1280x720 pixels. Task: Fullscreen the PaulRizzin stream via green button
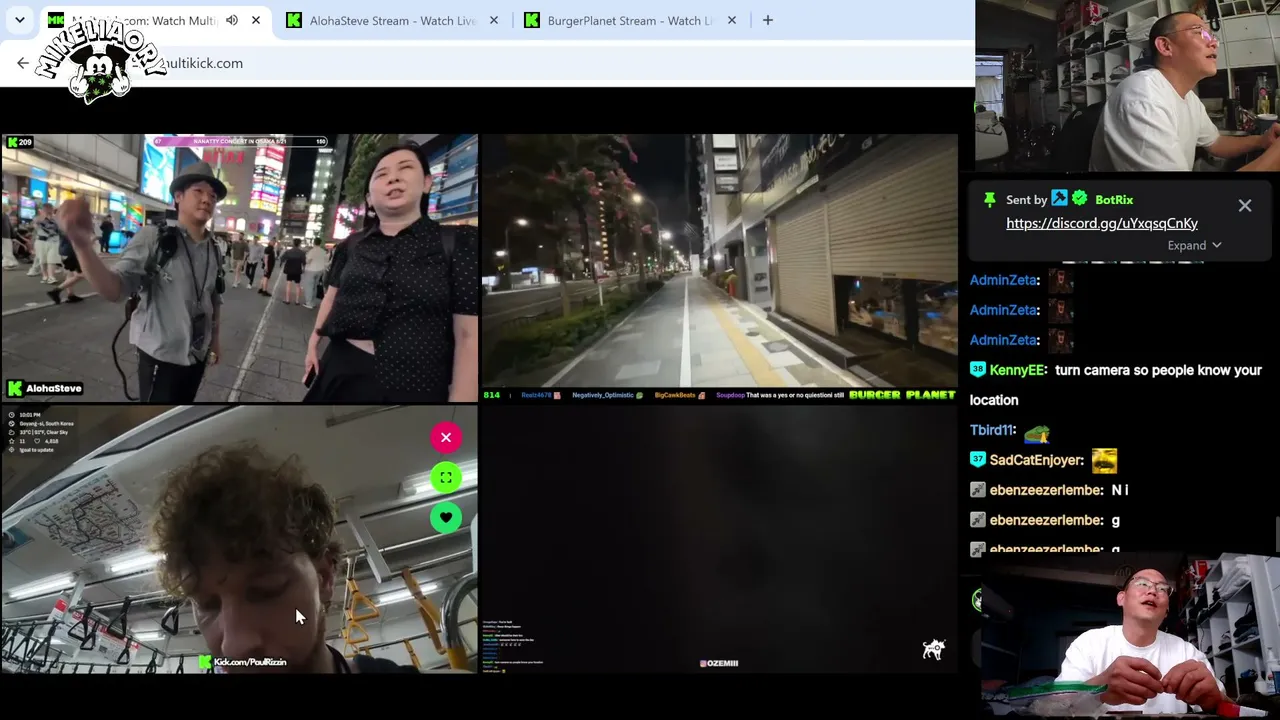[446, 477]
